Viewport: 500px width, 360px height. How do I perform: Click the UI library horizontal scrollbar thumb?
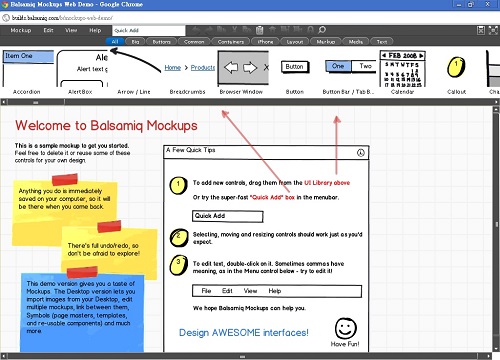point(36,102)
